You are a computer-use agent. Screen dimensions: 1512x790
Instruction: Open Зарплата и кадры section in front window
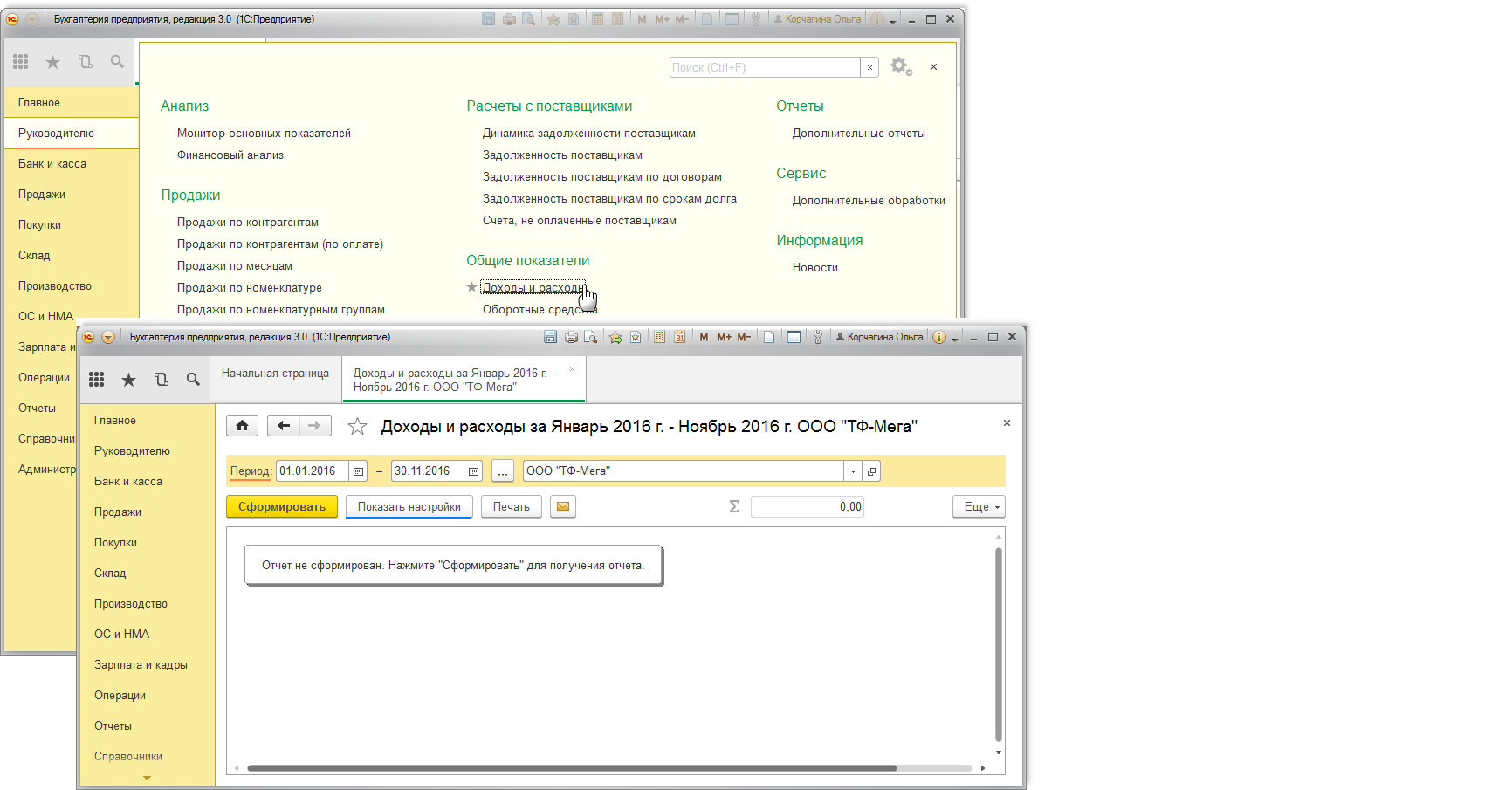point(141,665)
